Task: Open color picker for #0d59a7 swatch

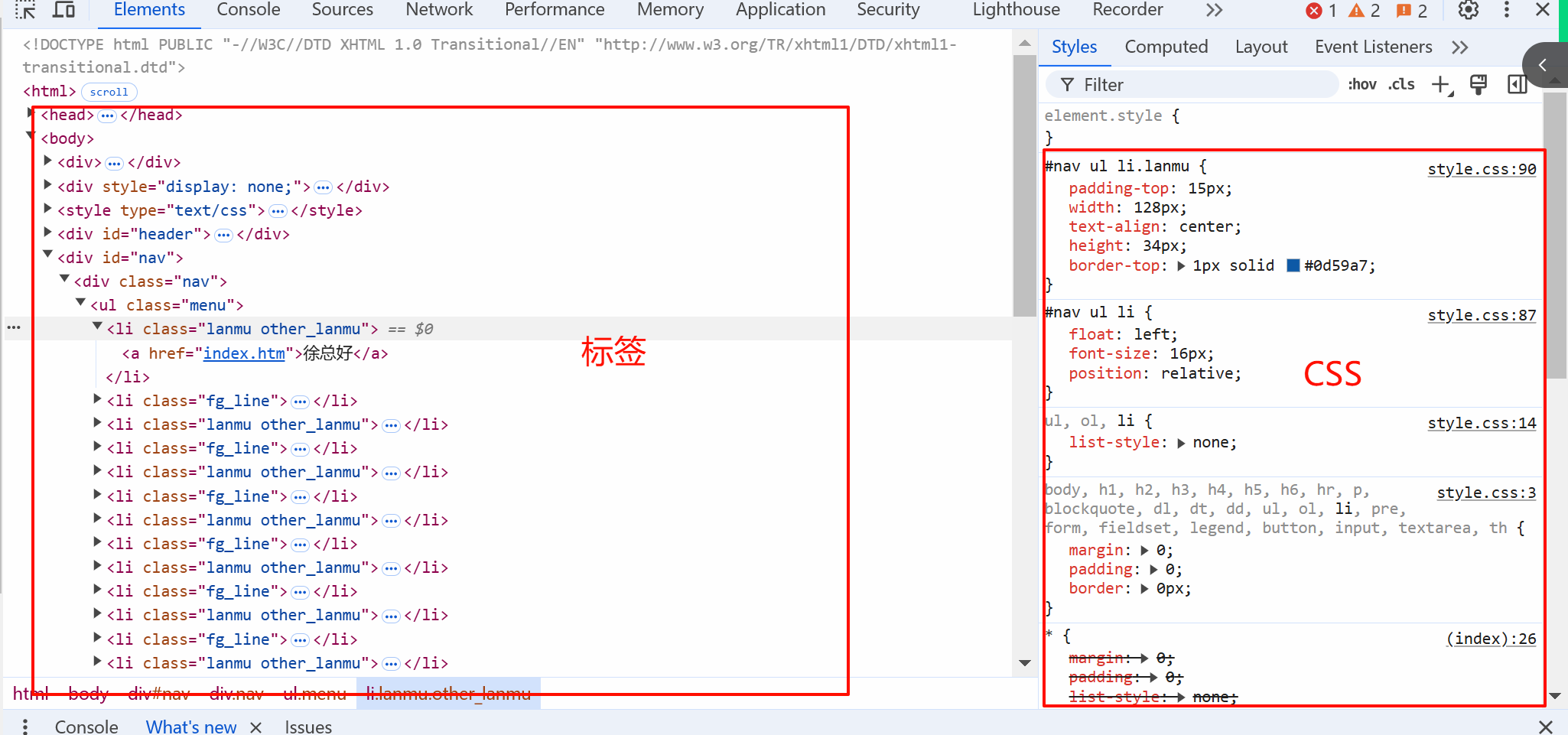Action: 1293,265
